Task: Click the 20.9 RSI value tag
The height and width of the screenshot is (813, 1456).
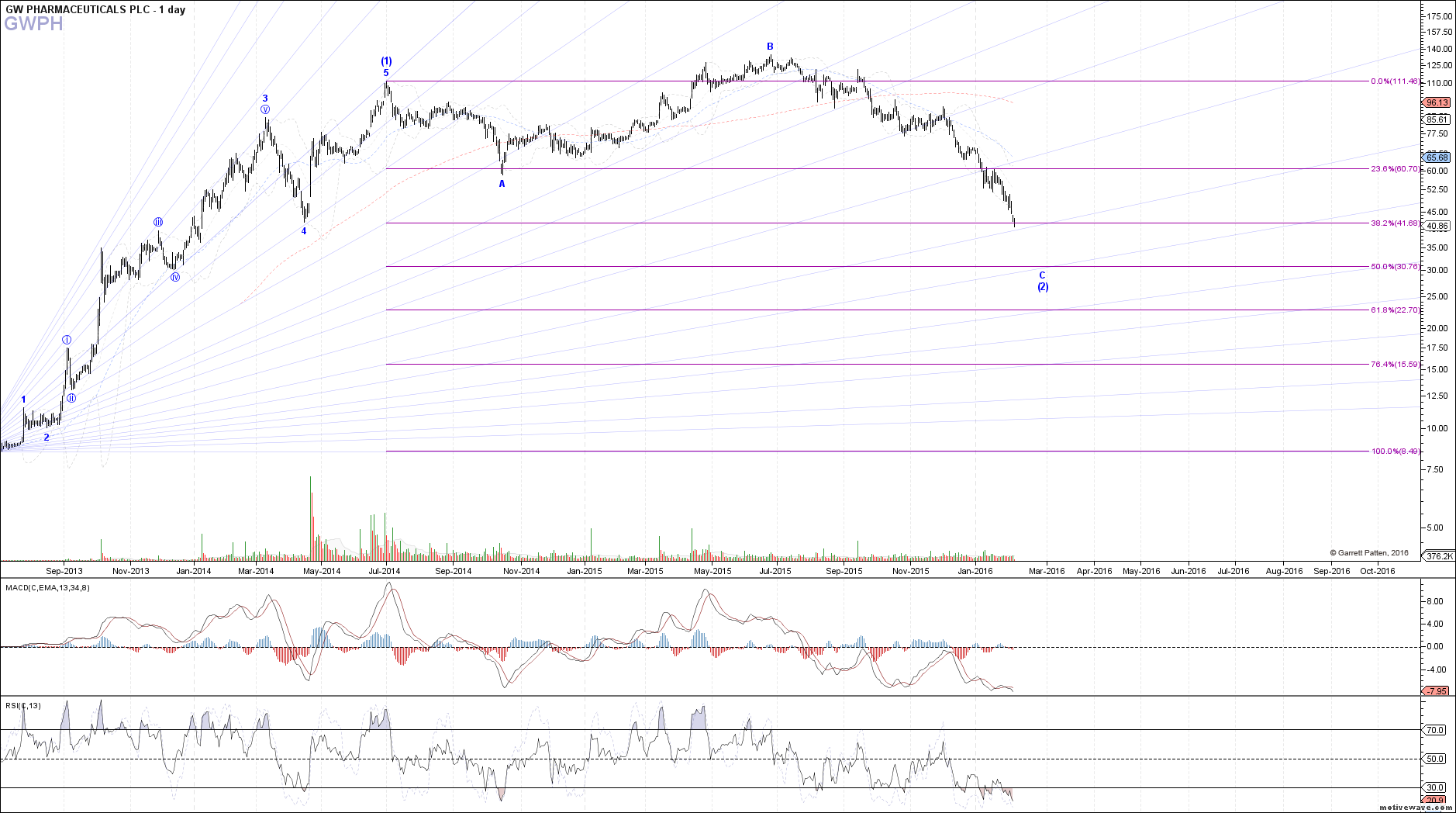Action: 1434,801
